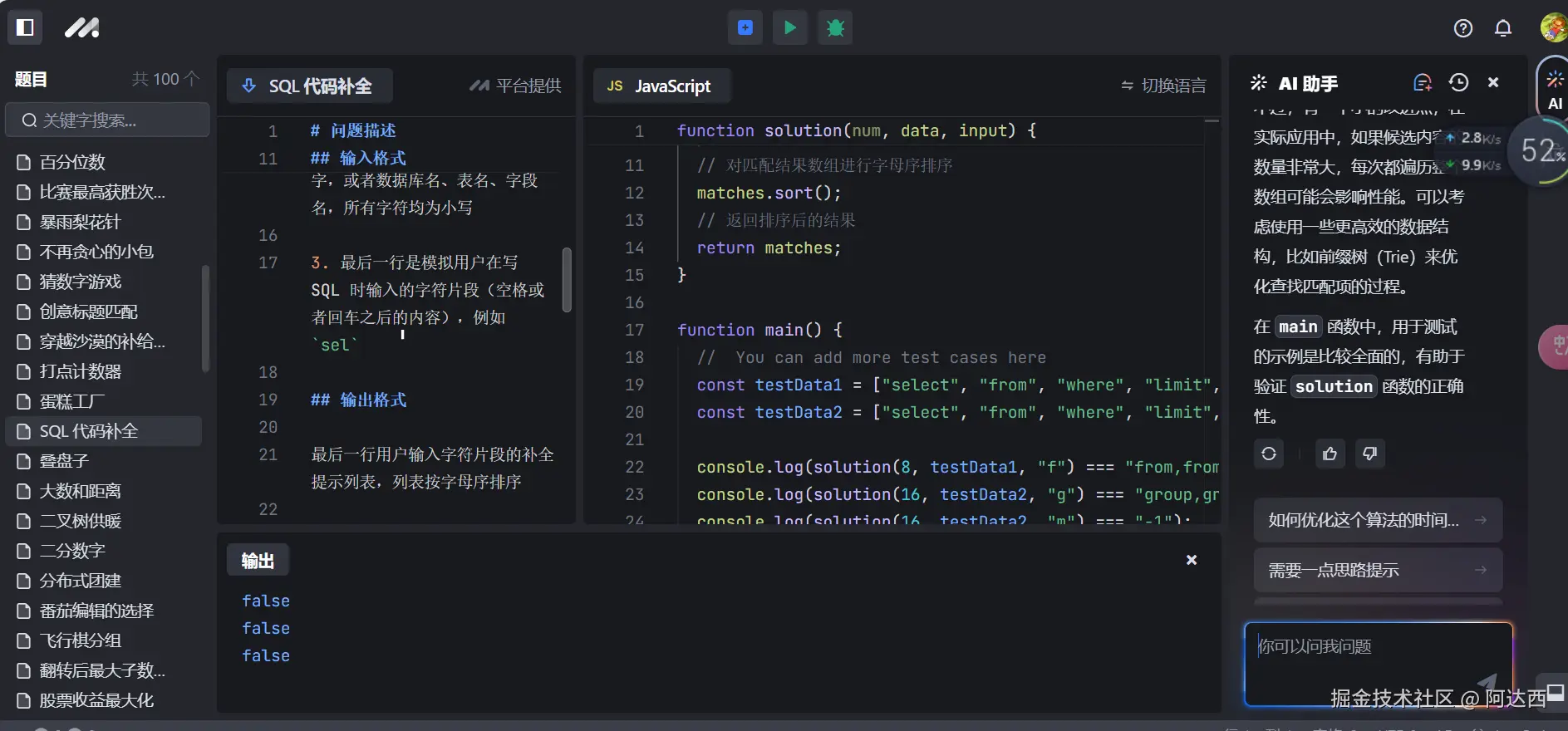
Task: Select the JavaScript editor tab
Action: tap(661, 86)
